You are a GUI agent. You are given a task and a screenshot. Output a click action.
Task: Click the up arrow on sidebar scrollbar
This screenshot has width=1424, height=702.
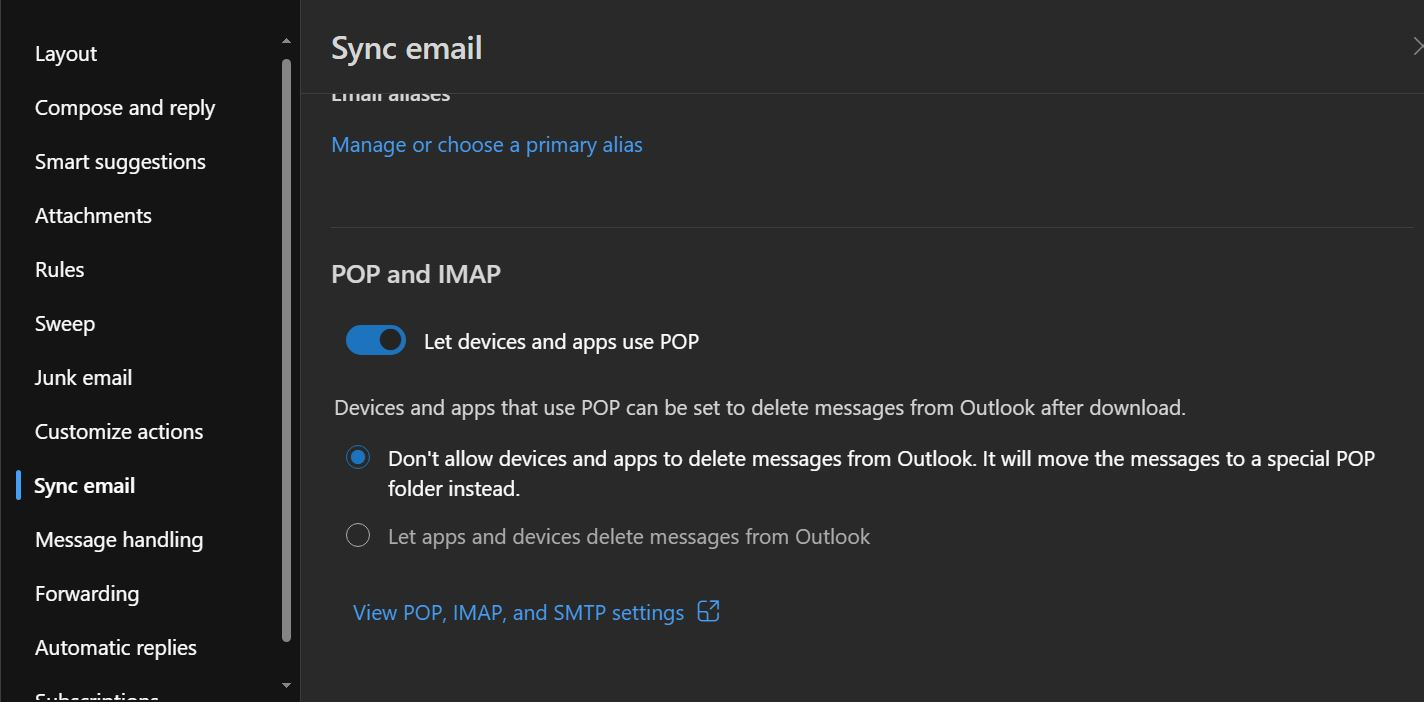[x=285, y=37]
